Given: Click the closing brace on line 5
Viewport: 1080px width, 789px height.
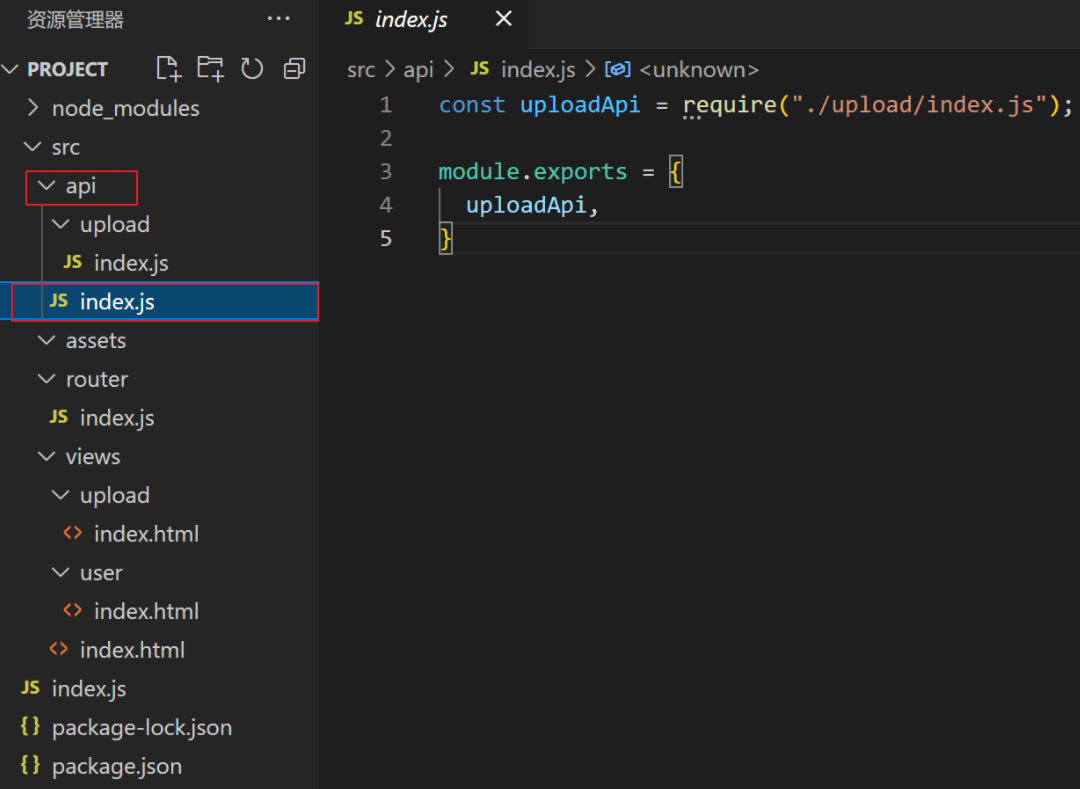Looking at the screenshot, I should click(446, 238).
